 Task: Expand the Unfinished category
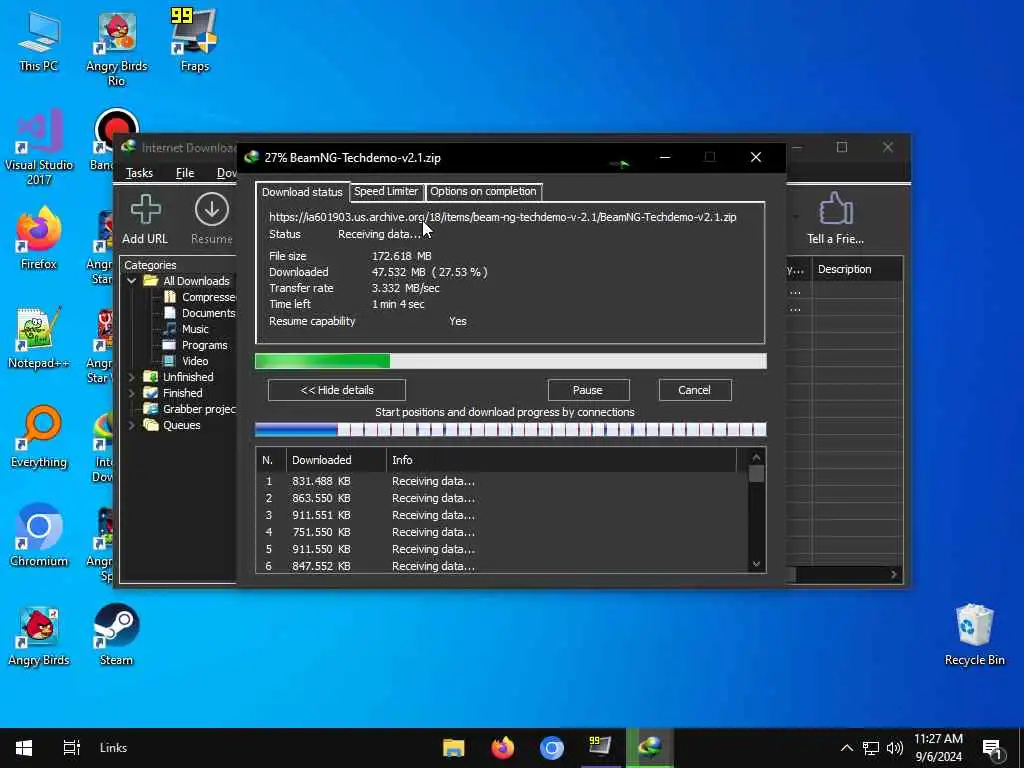pos(131,377)
